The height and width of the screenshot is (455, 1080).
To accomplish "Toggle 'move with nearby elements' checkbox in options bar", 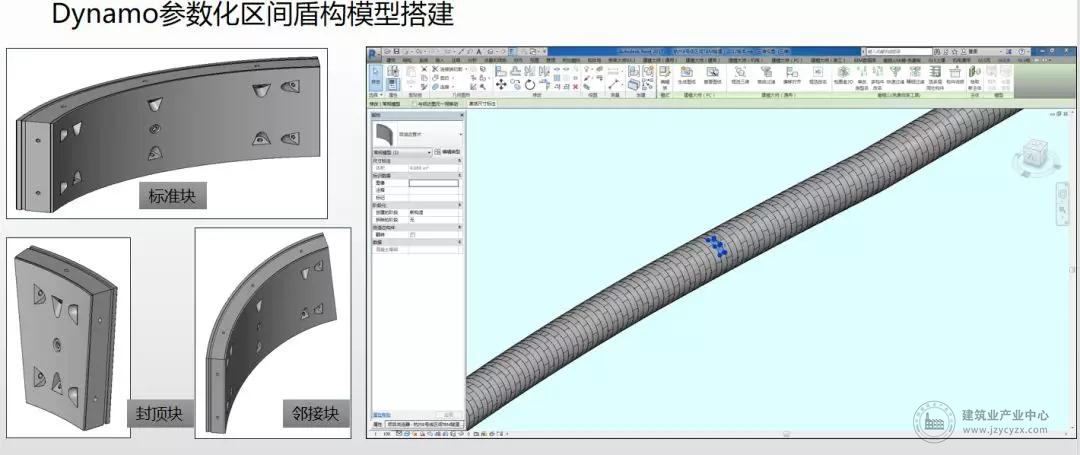I will coord(414,104).
